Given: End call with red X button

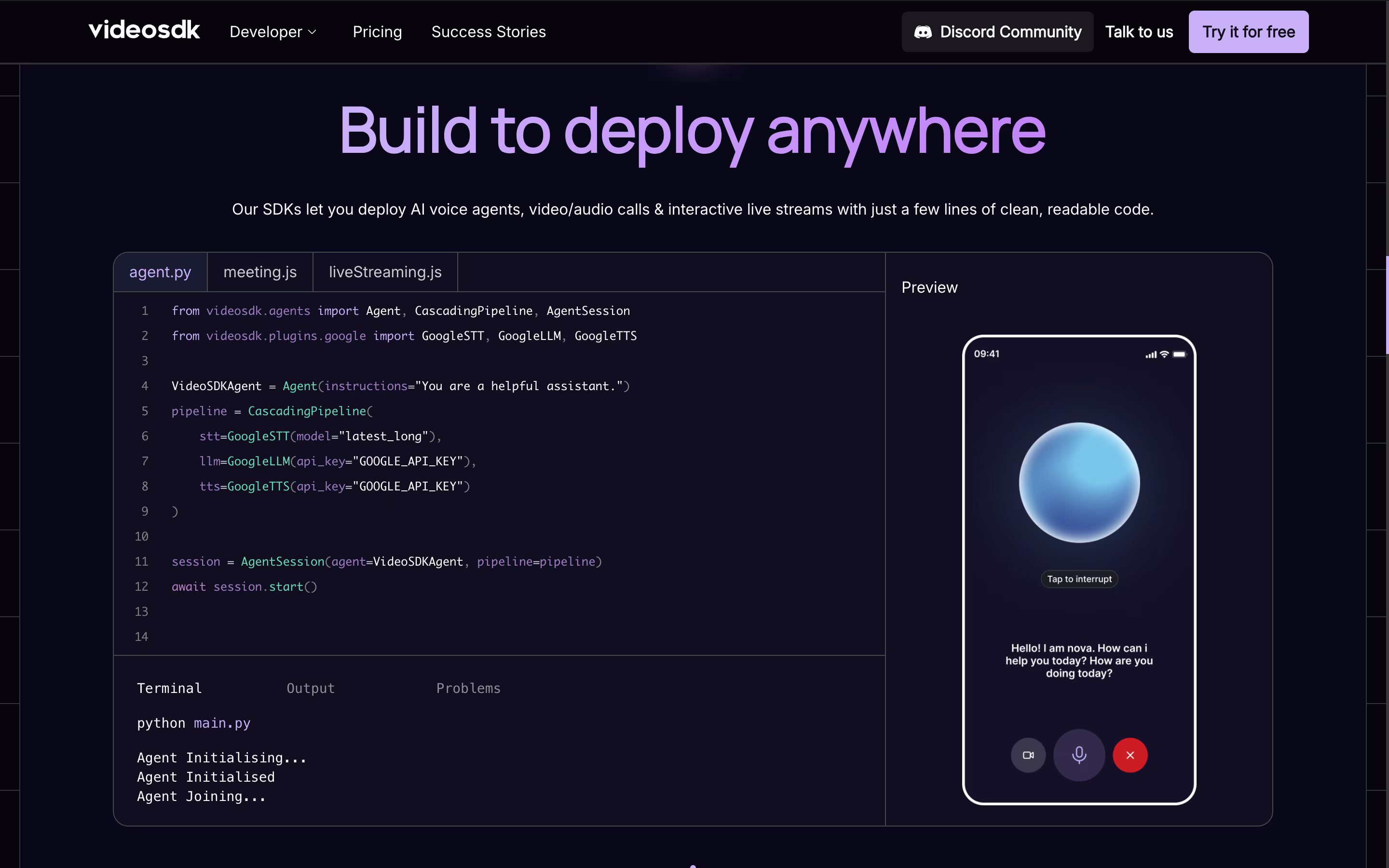Looking at the screenshot, I should (x=1130, y=755).
